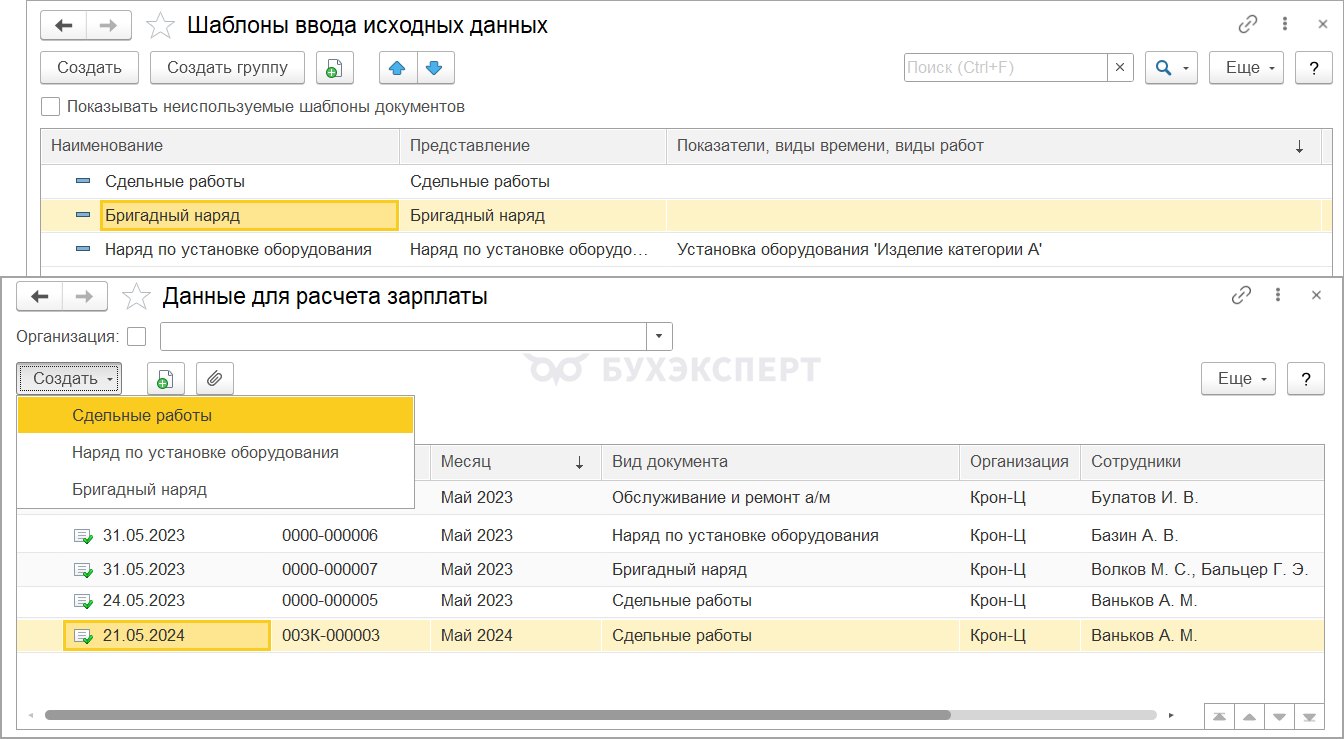Add Шаблоны ввода исходных данных to favorites star
The height and width of the screenshot is (739, 1344).
click(x=160, y=25)
